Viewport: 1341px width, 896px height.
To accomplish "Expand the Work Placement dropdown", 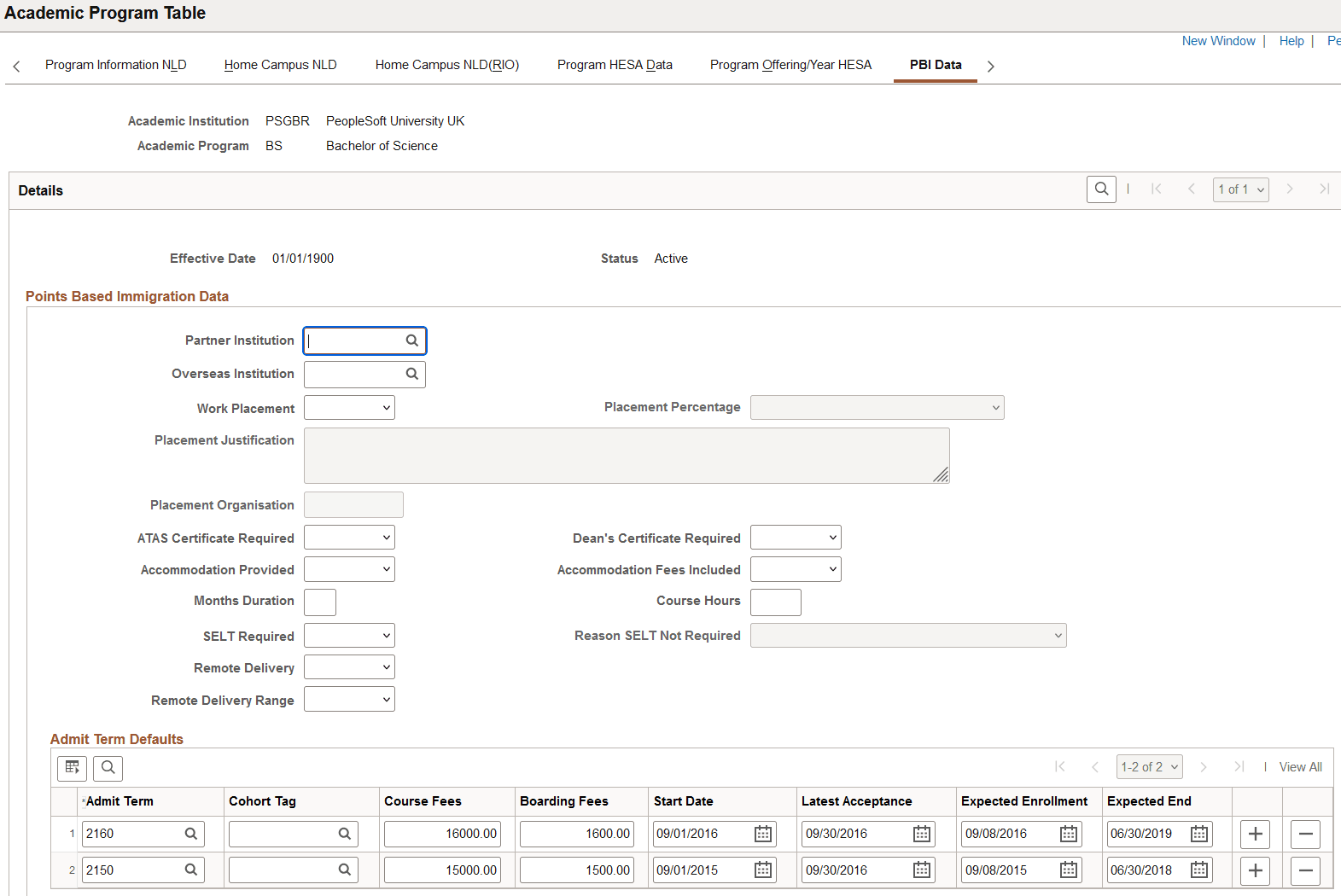I will tap(350, 408).
